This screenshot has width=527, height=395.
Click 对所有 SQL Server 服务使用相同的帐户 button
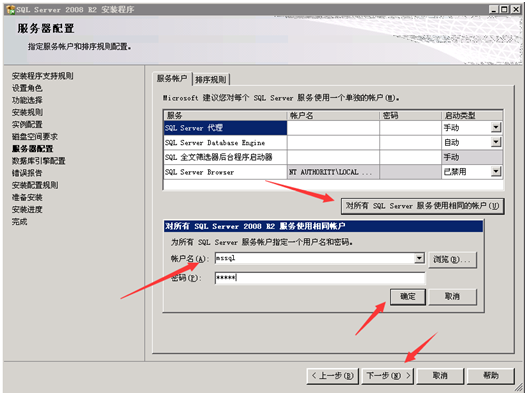tap(422, 206)
